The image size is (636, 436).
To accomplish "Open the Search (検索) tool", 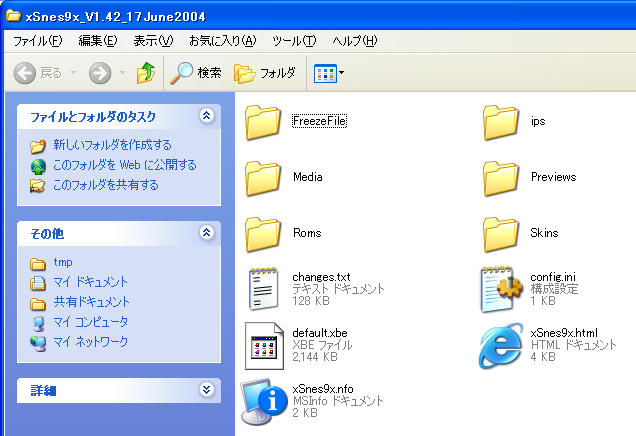I will pos(196,73).
